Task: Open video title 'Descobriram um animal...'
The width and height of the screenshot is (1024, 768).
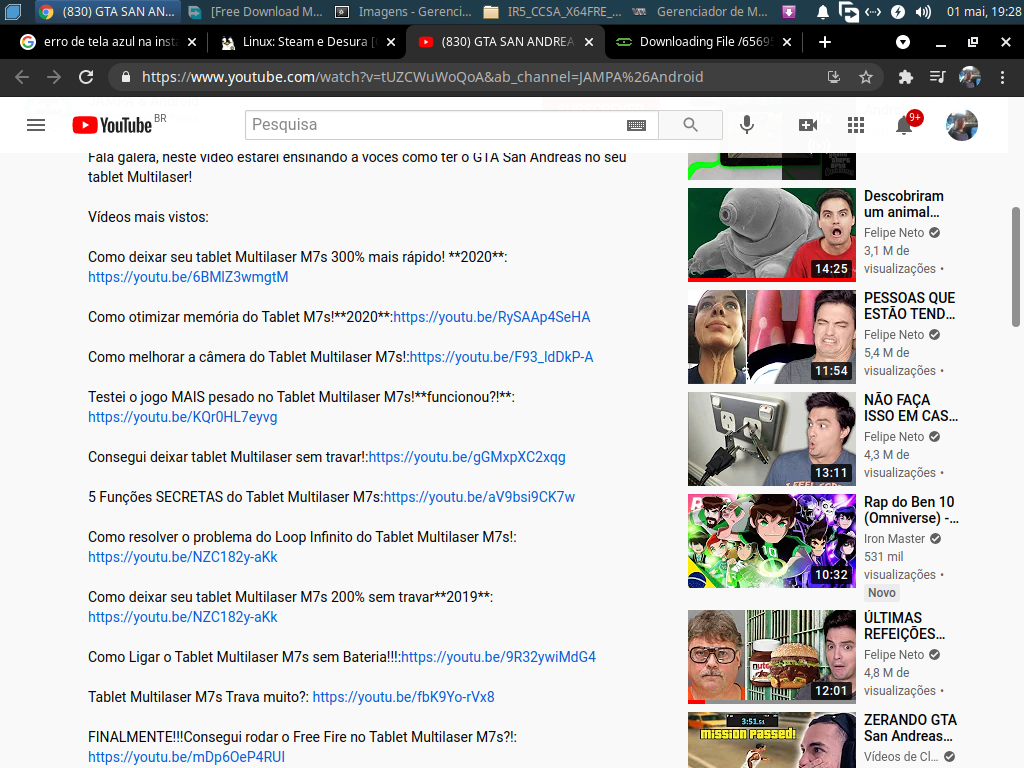Action: [x=904, y=204]
